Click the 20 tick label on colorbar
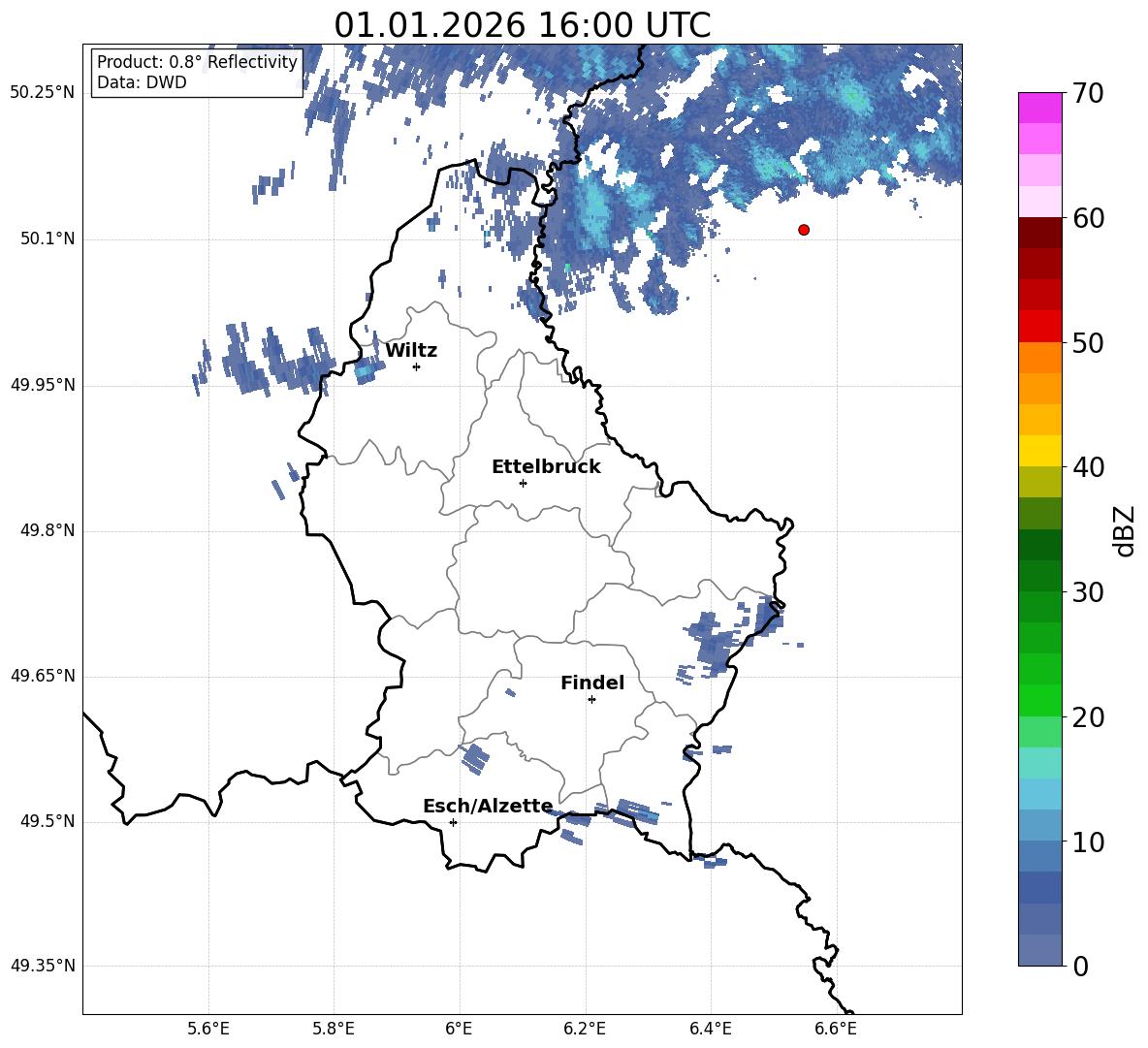The height and width of the screenshot is (1048, 1148). tap(1088, 717)
